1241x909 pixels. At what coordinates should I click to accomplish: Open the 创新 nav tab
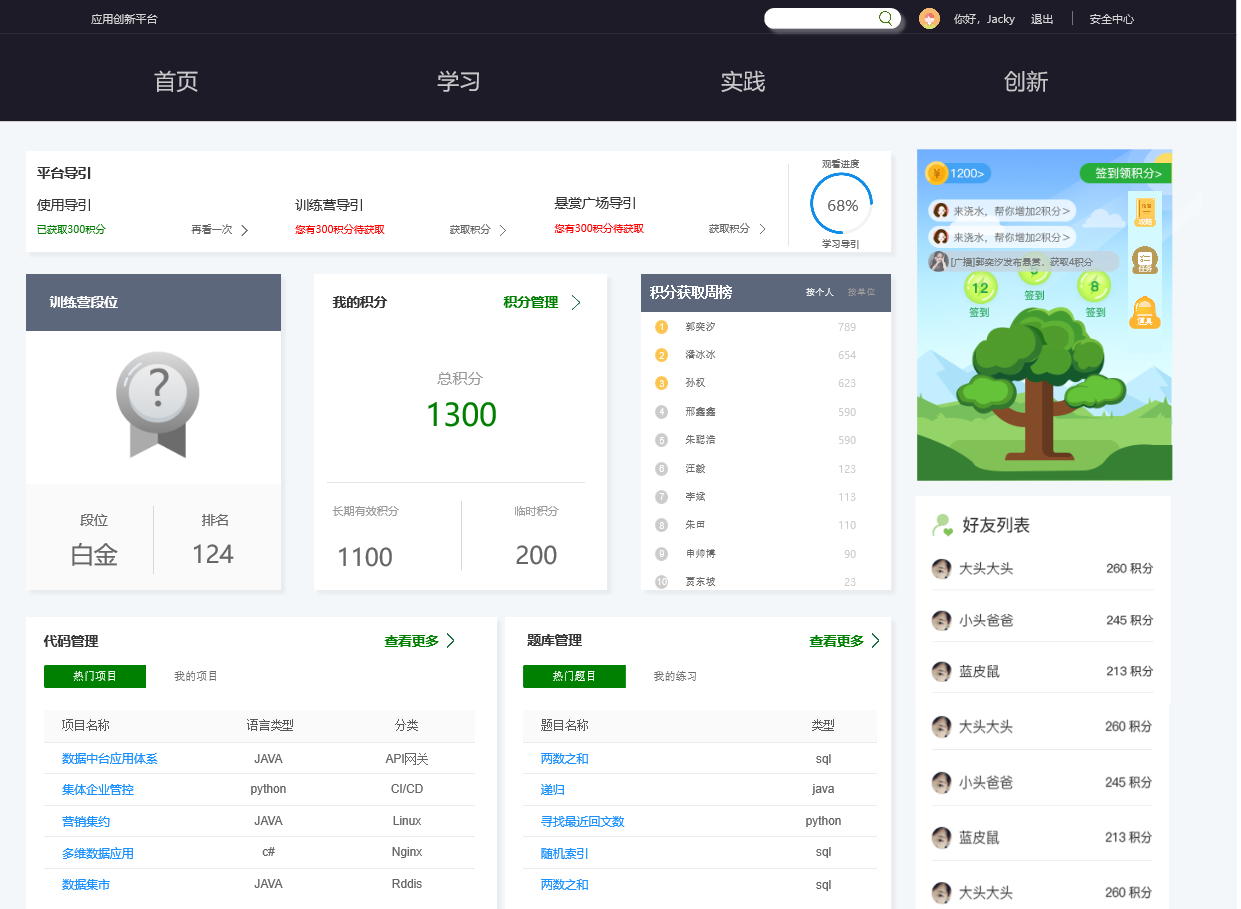pos(1026,82)
